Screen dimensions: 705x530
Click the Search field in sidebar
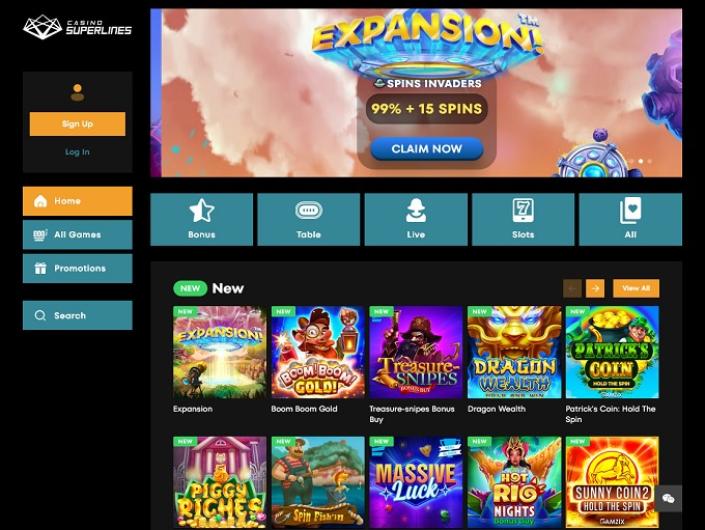(77, 315)
